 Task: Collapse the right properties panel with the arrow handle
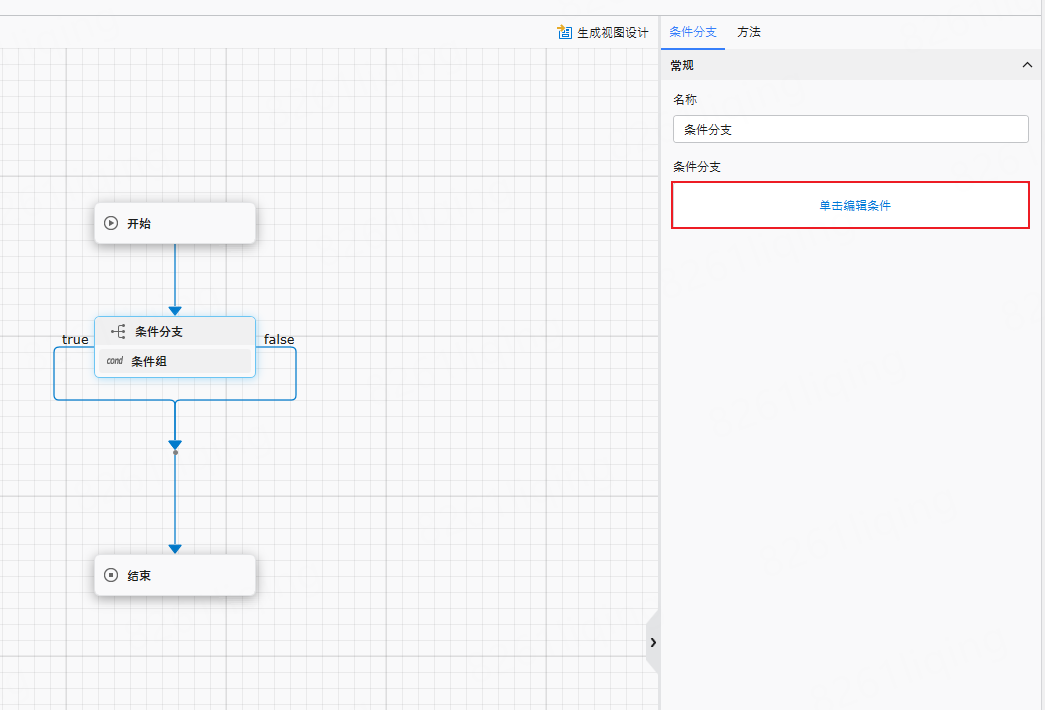pyautogui.click(x=653, y=642)
